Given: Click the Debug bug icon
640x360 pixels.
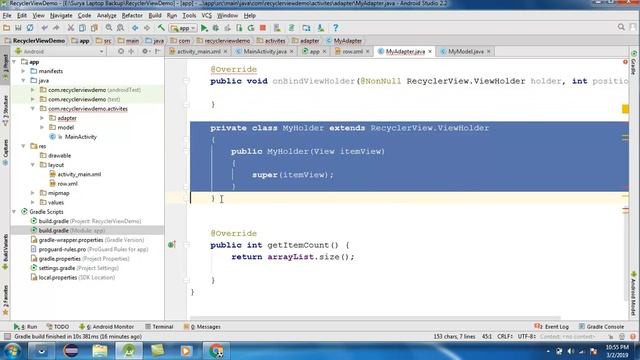Looking at the screenshot, I should tap(216, 28).
